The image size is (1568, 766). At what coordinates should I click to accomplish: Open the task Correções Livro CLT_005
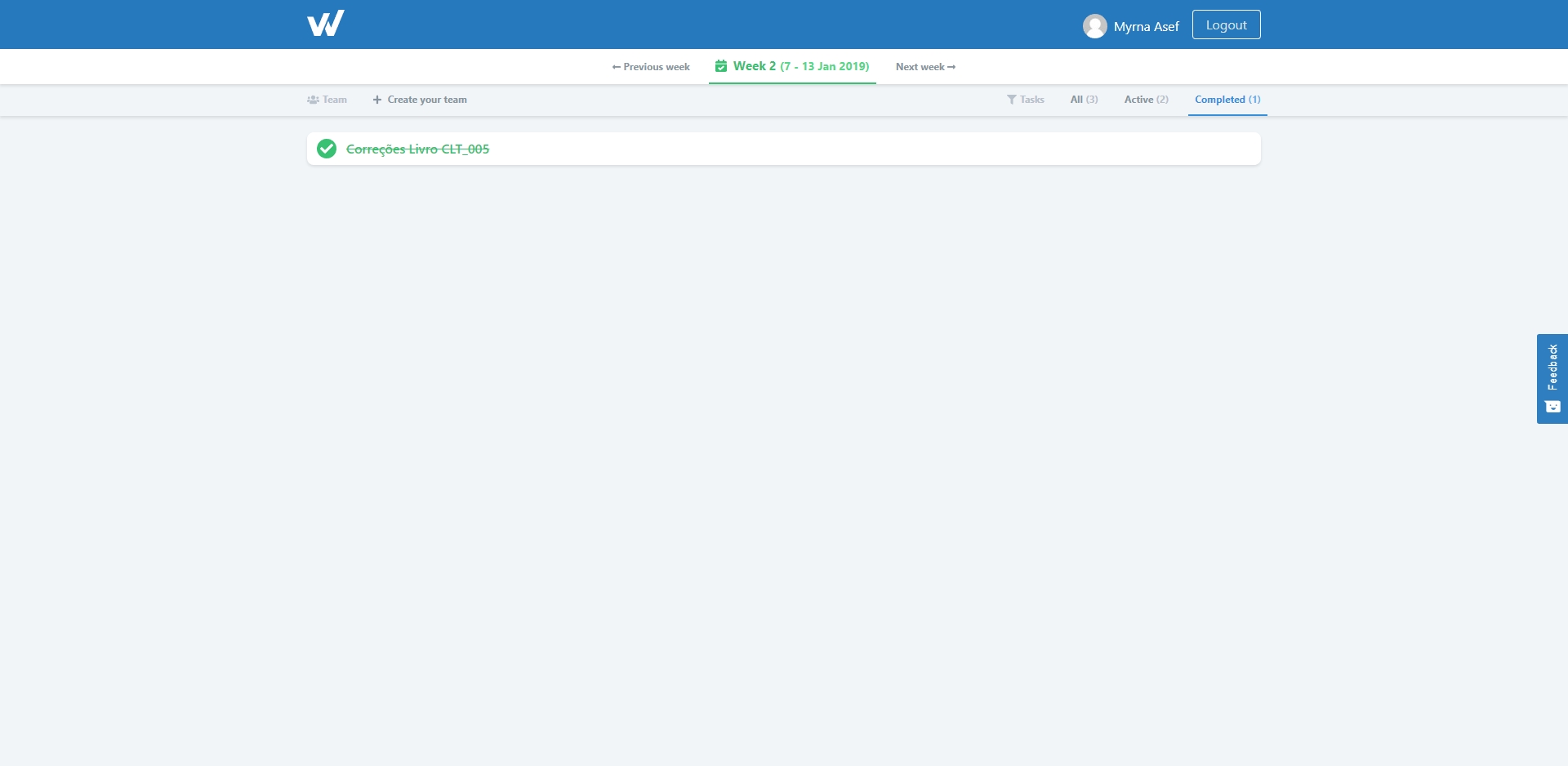[417, 149]
